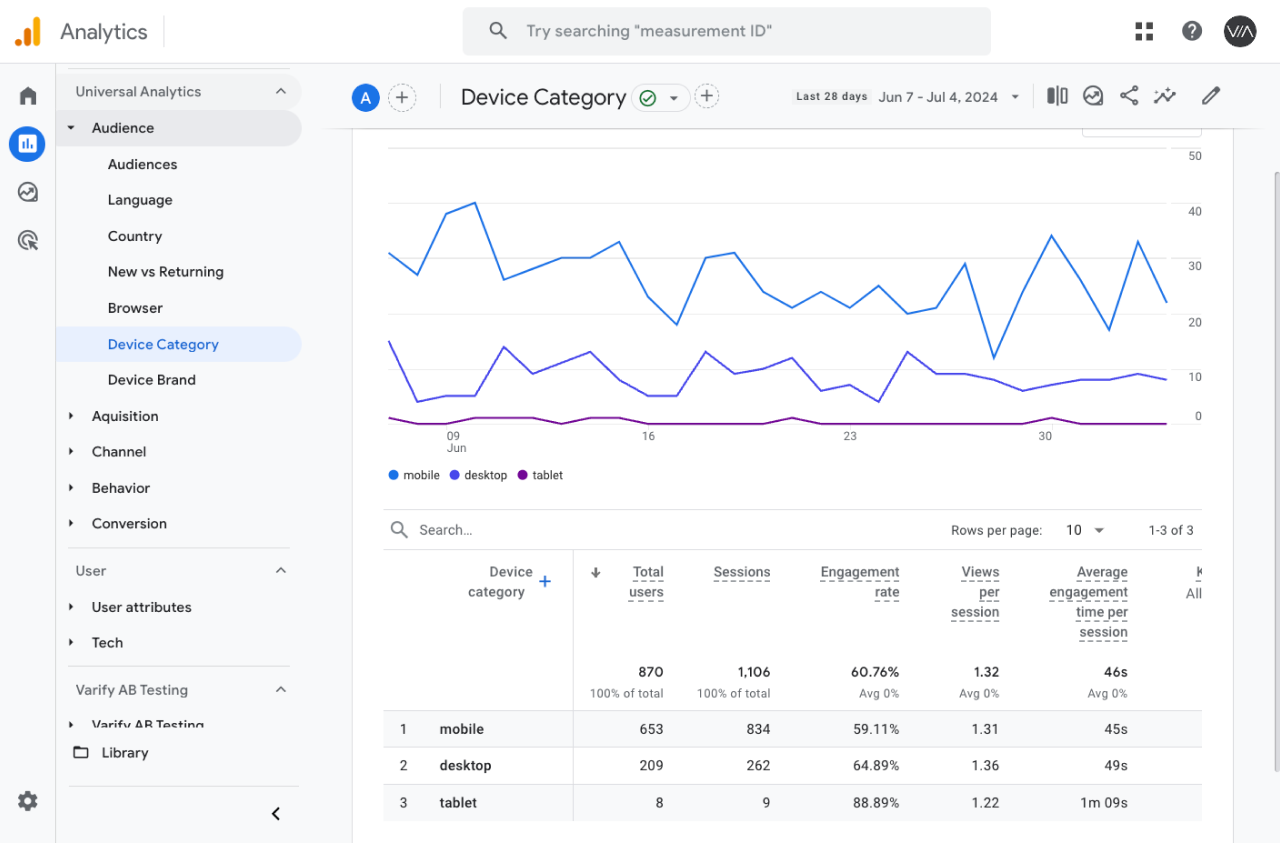The width and height of the screenshot is (1280, 843).
Task: Open the Insights sparkline icon
Action: (1164, 96)
